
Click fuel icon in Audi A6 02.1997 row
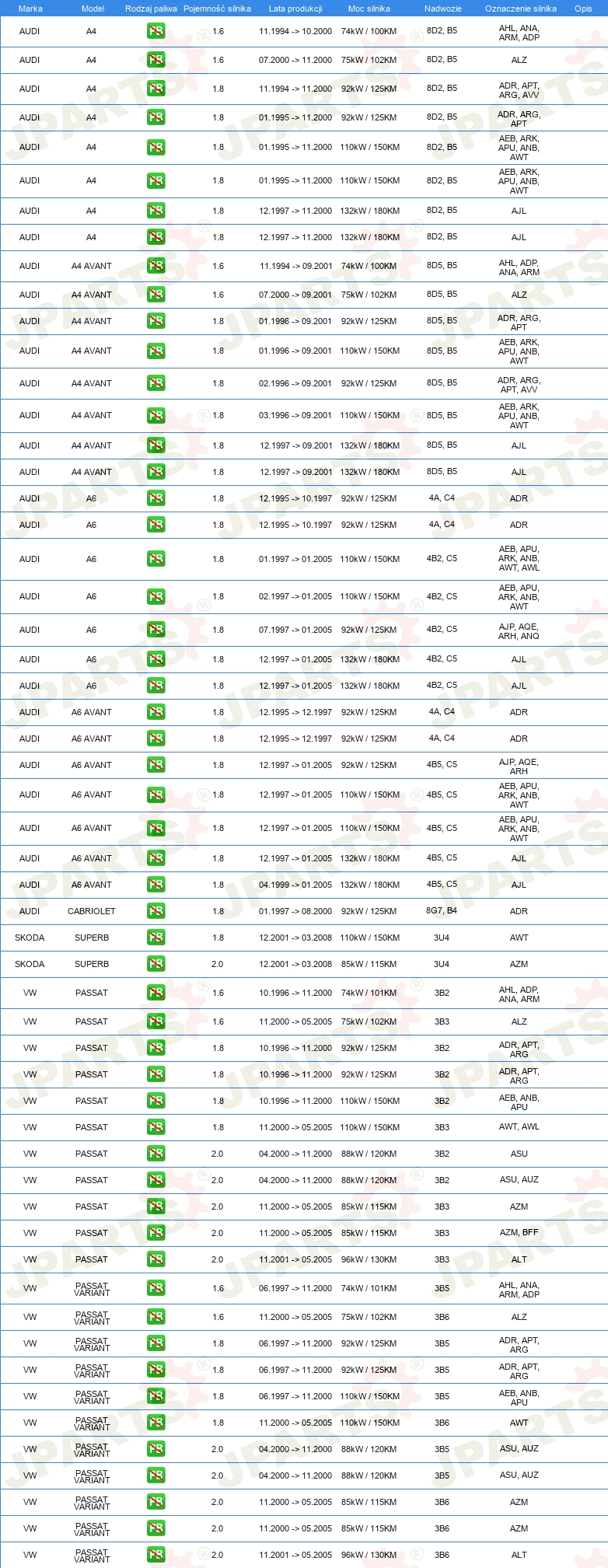pos(155,596)
